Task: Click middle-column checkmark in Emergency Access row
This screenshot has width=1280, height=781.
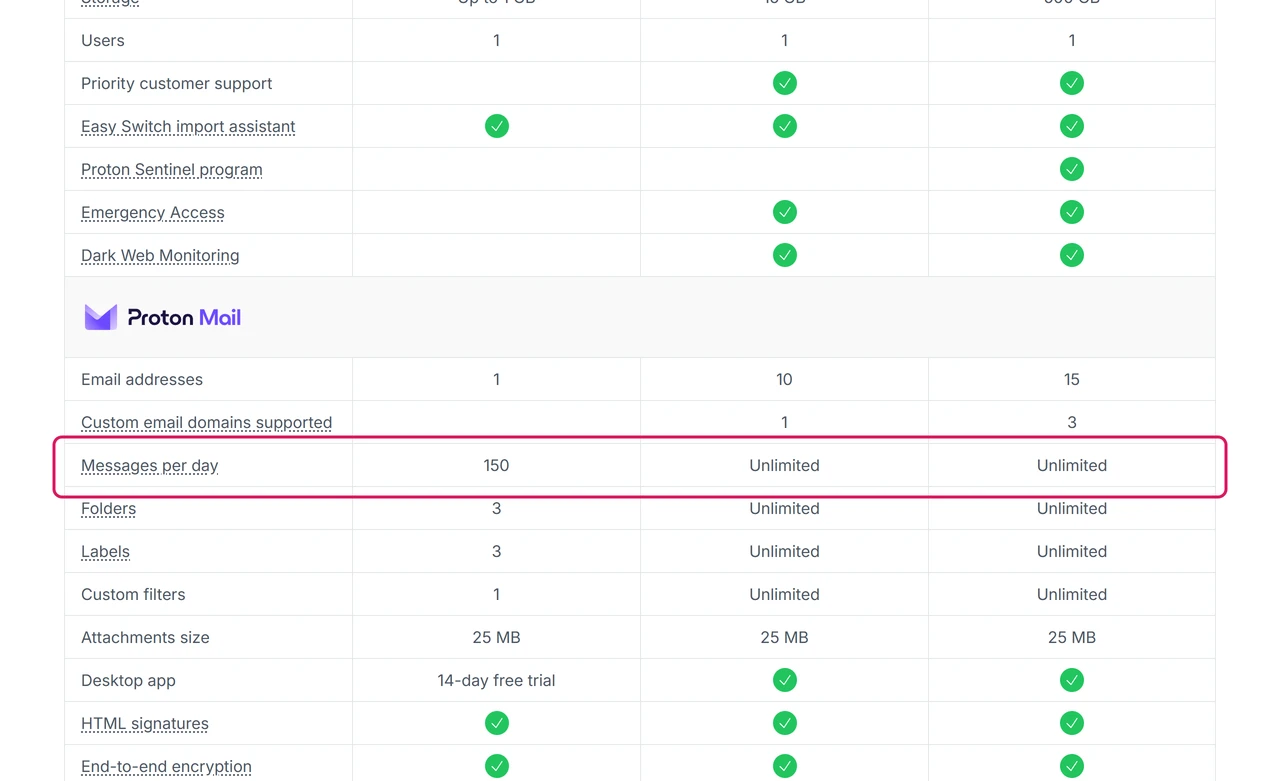Action: (x=785, y=212)
